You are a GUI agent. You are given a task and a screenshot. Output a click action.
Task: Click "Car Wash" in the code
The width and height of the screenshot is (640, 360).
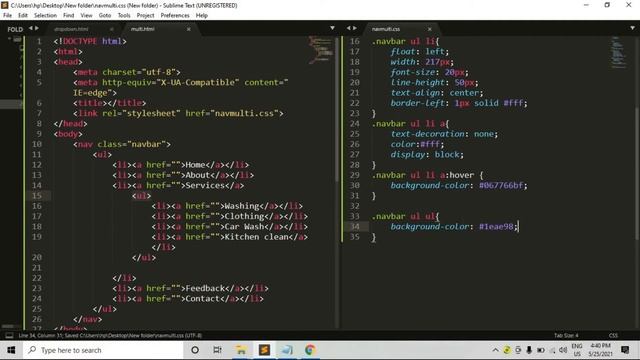click(x=244, y=227)
